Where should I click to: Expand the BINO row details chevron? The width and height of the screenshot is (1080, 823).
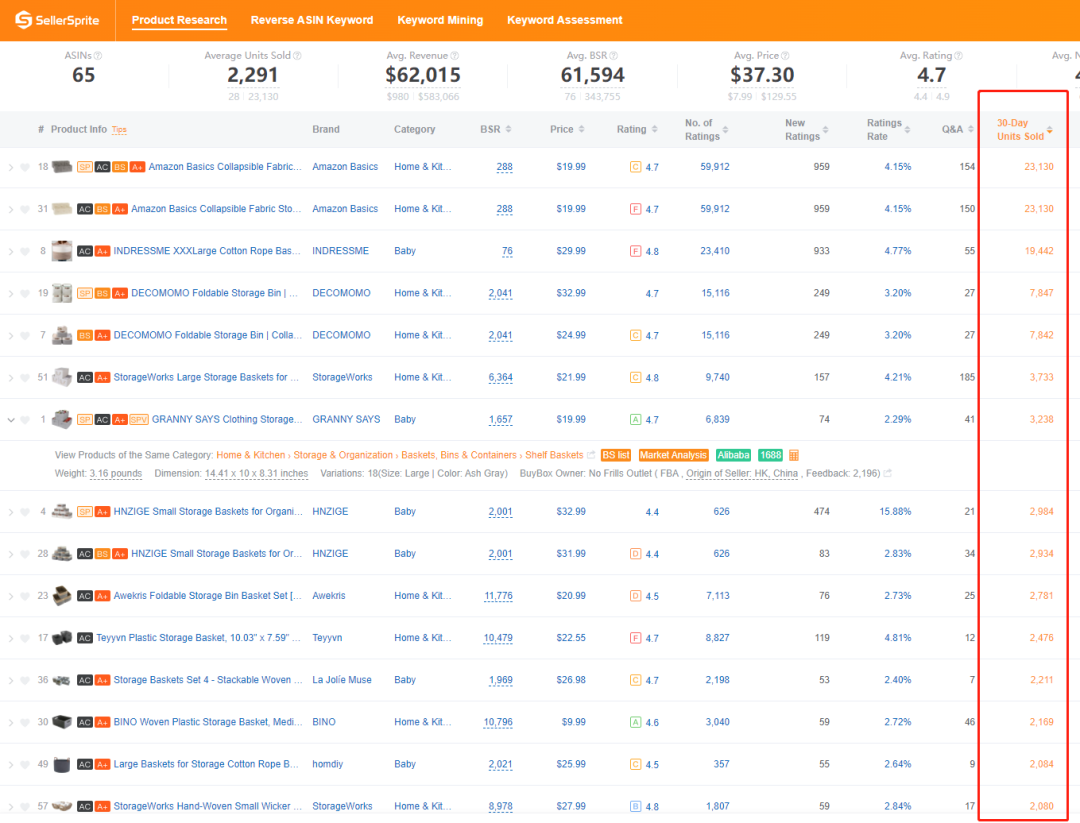[11, 722]
